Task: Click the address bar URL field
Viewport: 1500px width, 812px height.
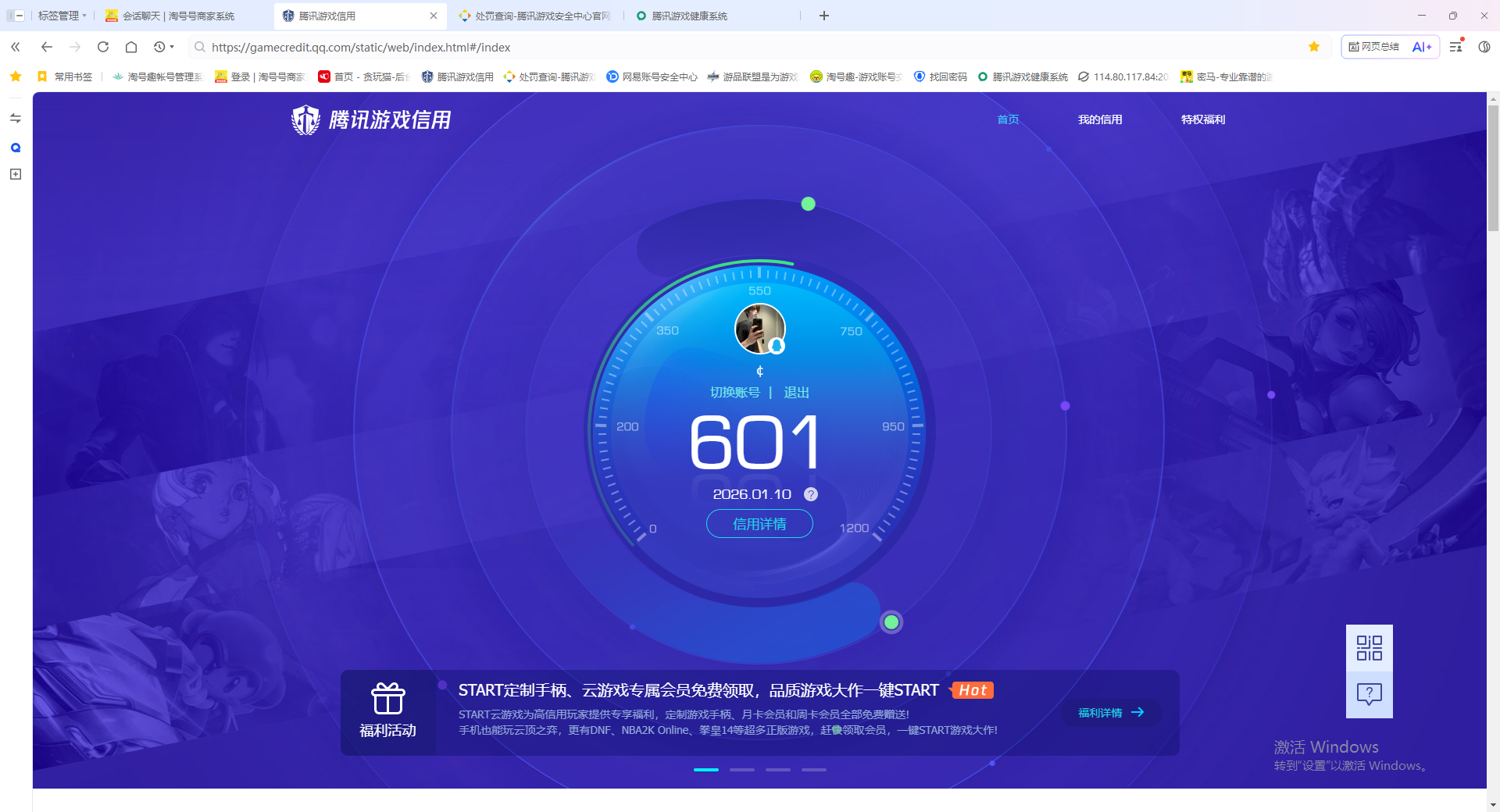Action: tap(703, 47)
